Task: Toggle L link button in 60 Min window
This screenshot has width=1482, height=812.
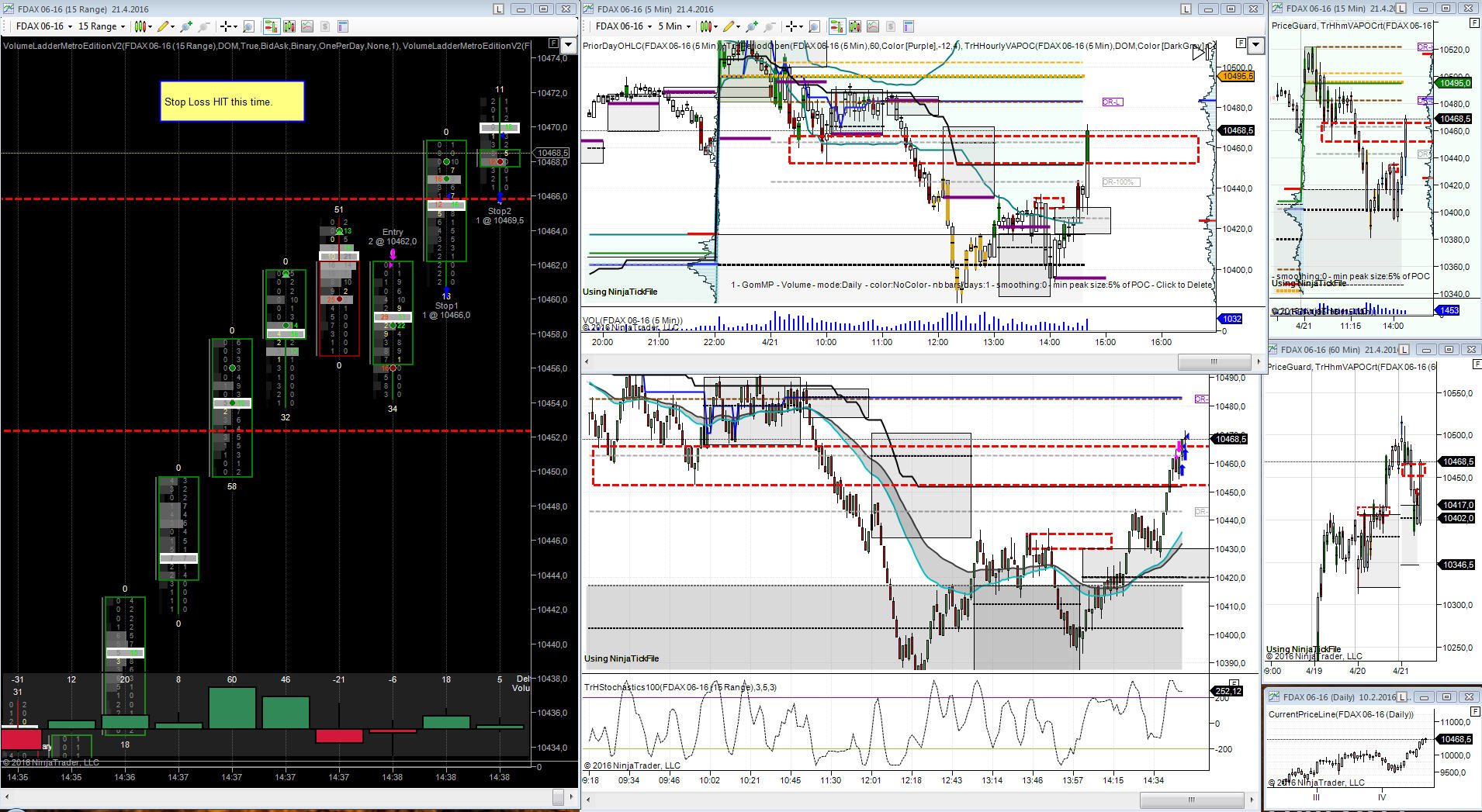Action: pyautogui.click(x=1405, y=349)
